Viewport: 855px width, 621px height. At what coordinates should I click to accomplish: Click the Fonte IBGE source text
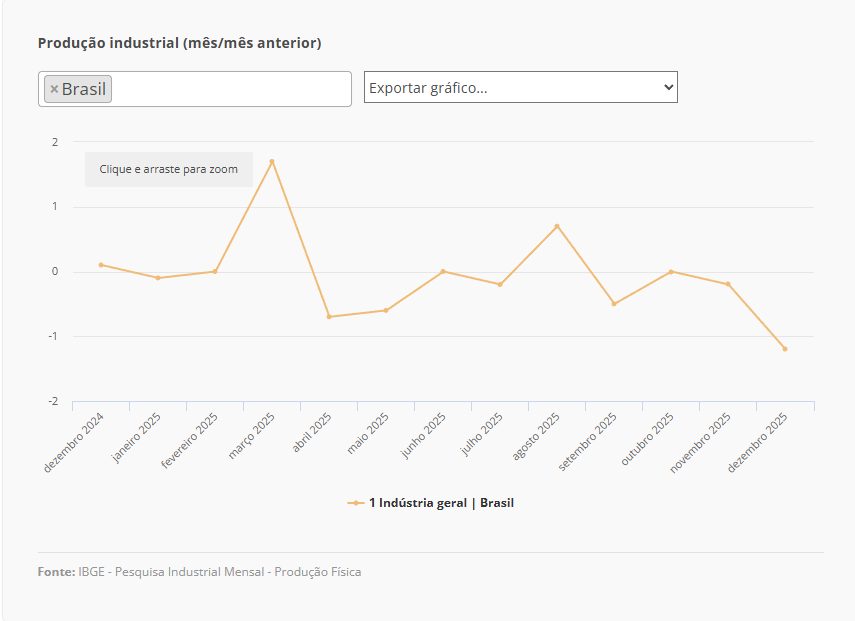click(199, 572)
